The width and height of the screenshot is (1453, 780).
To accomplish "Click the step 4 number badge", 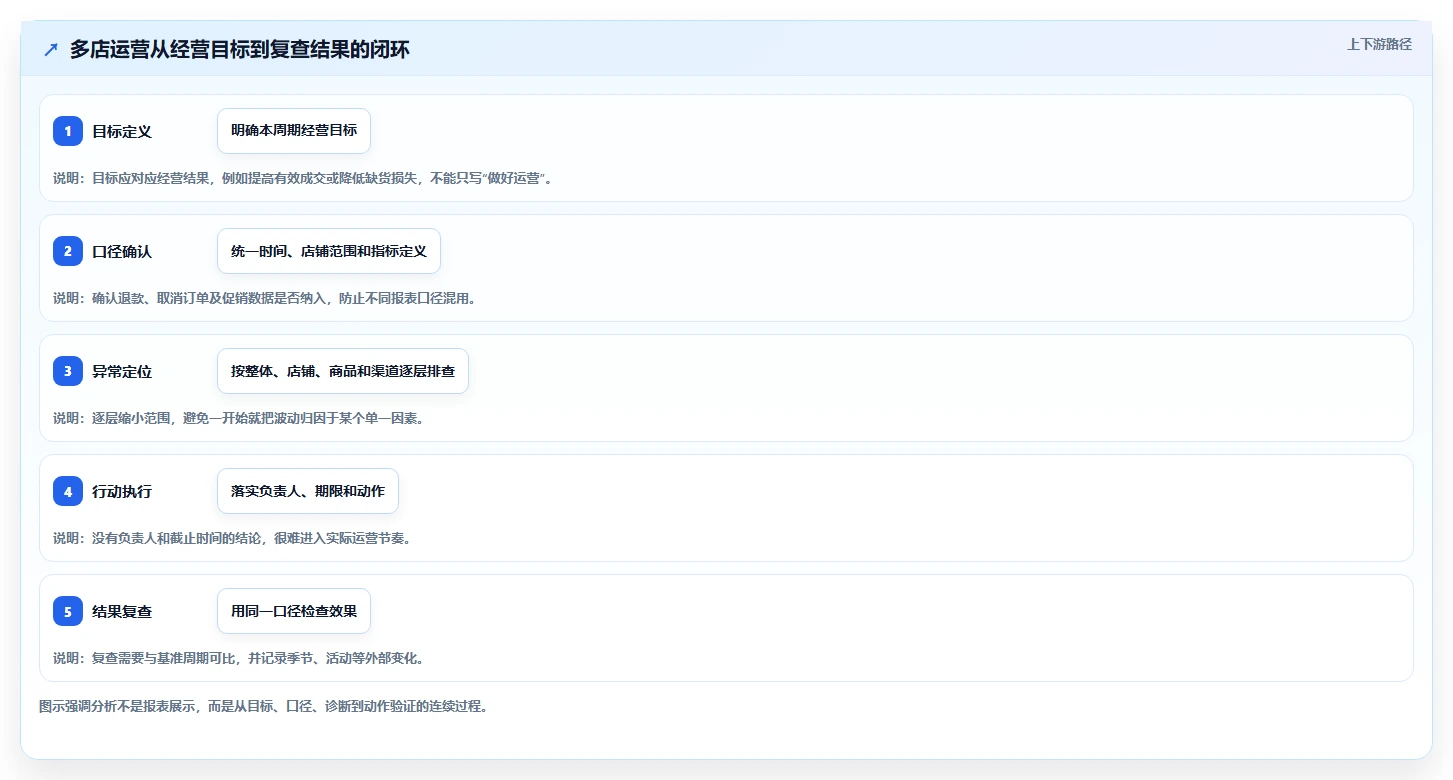I will 68,491.
